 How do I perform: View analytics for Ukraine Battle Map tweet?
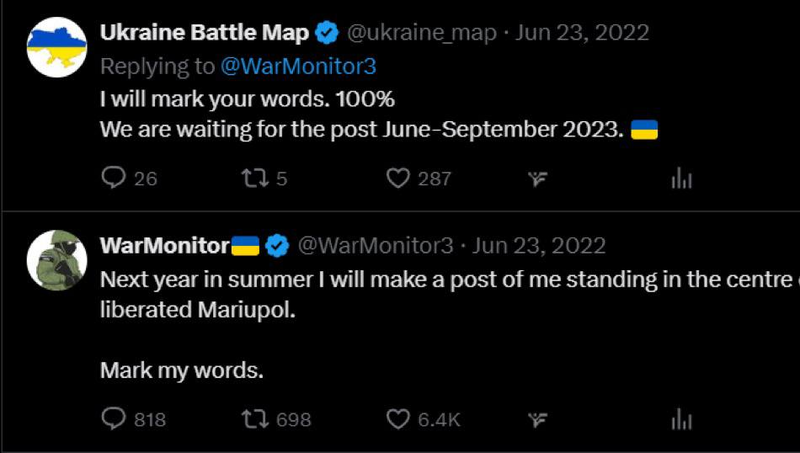pyautogui.click(x=682, y=179)
